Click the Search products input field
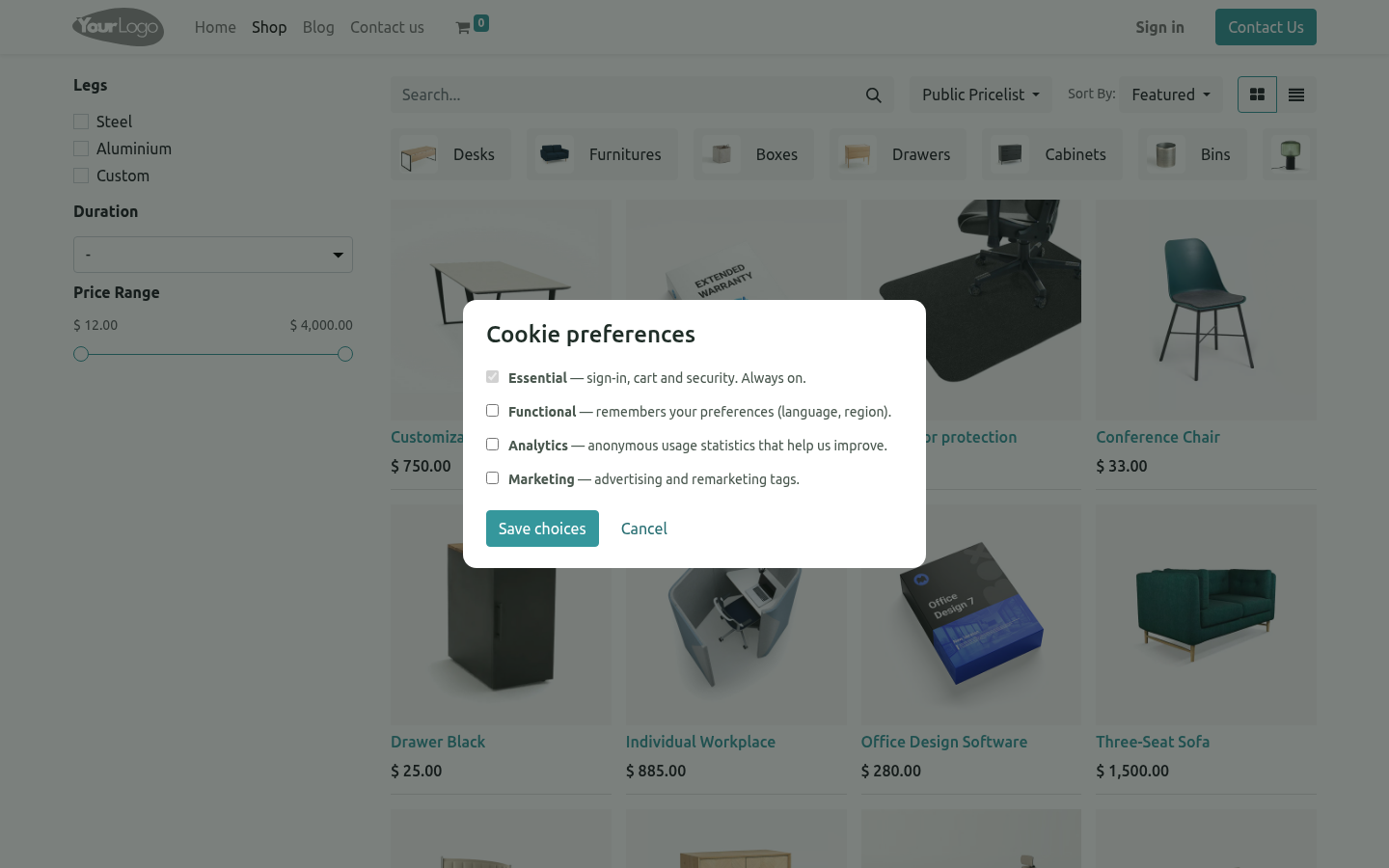The height and width of the screenshot is (868, 1389). [x=623, y=95]
